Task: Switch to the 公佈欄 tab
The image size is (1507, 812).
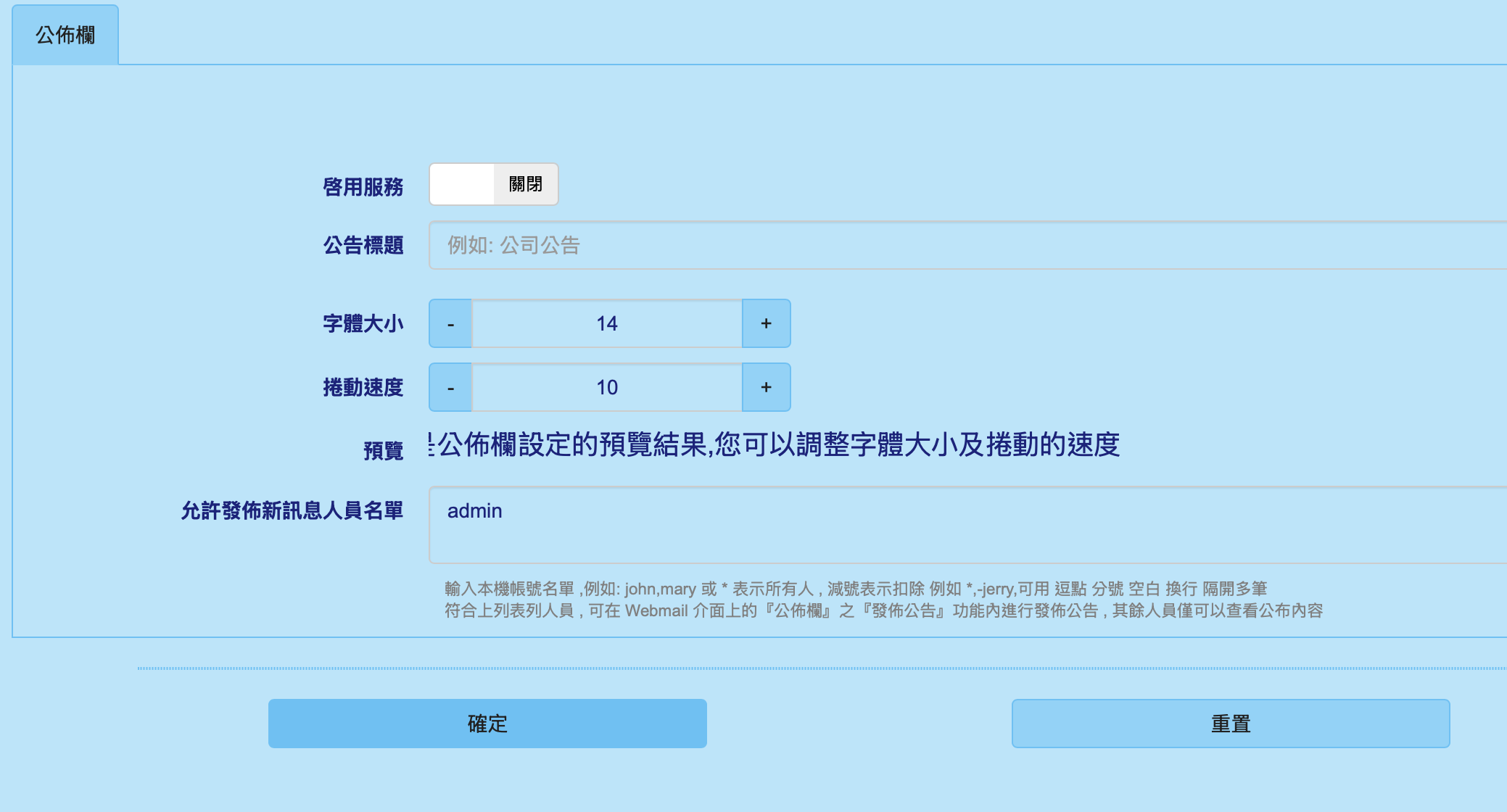Action: [x=65, y=33]
